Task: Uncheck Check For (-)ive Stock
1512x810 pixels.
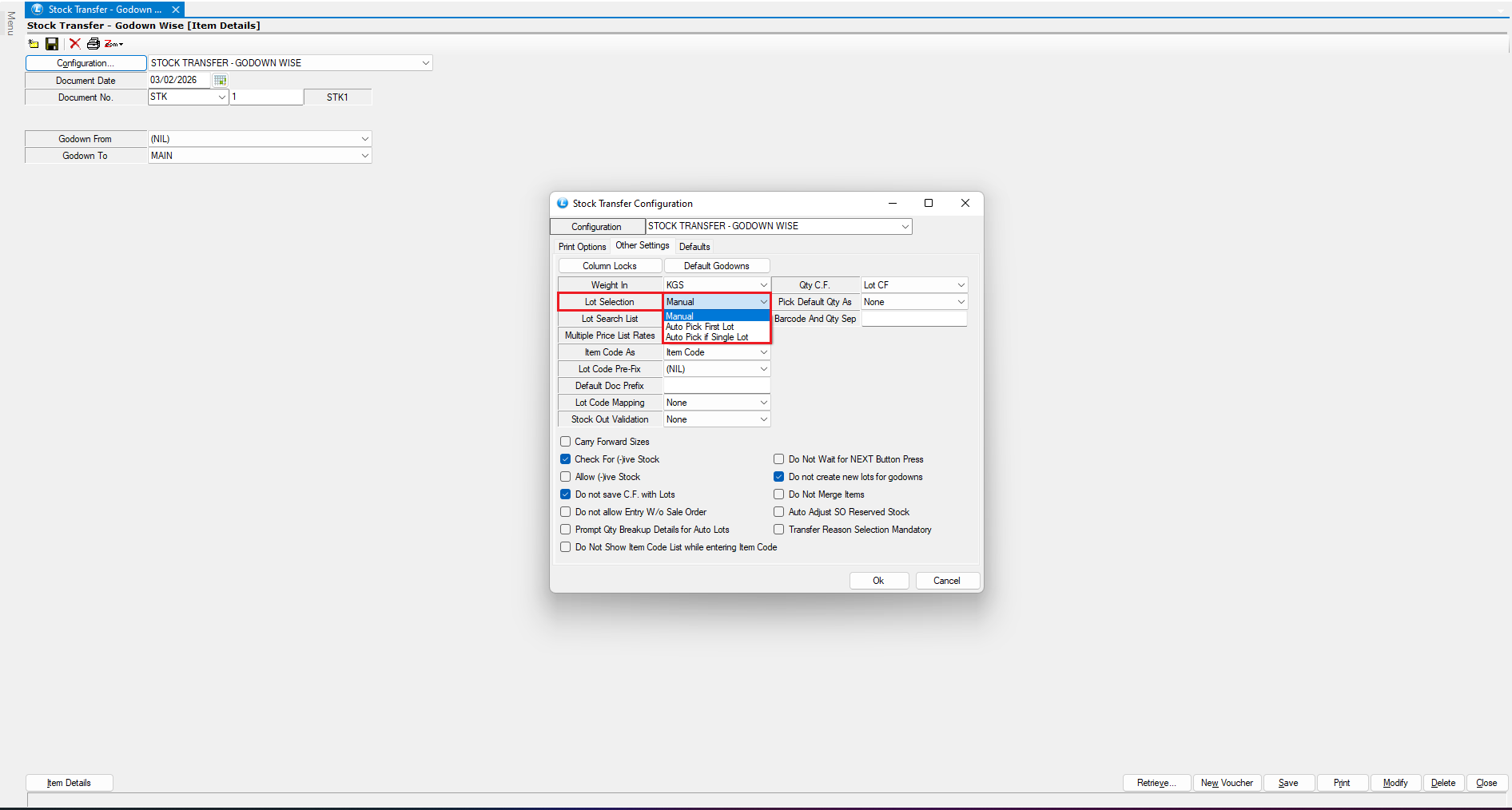Action: point(566,459)
